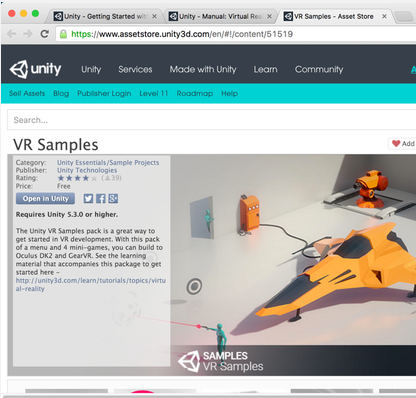The image size is (416, 398).
Task: Click the star rating
Action: (x=77, y=178)
